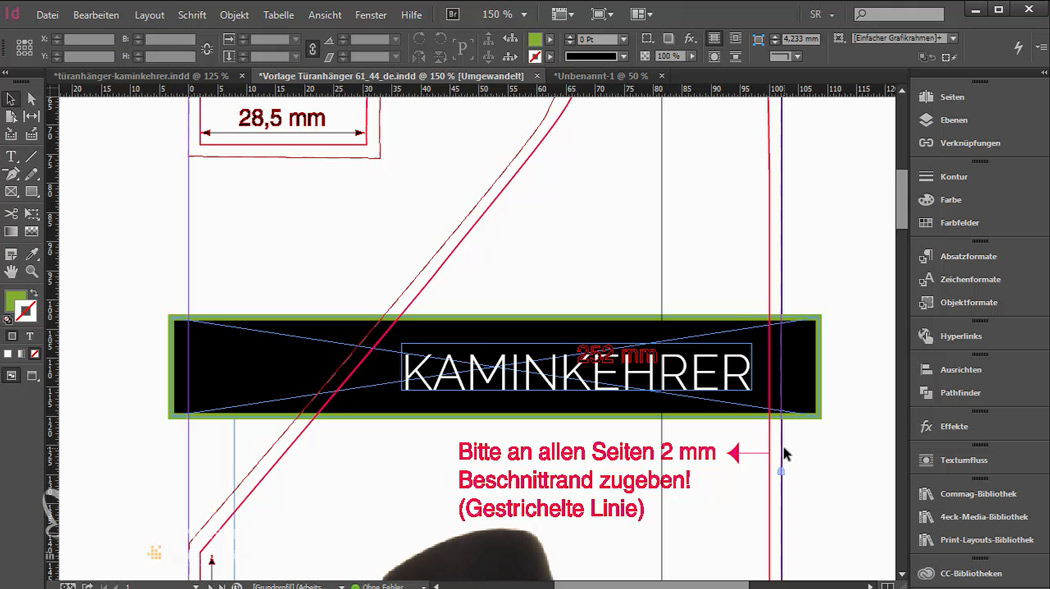Select the Direct Selection tool

coord(31,99)
